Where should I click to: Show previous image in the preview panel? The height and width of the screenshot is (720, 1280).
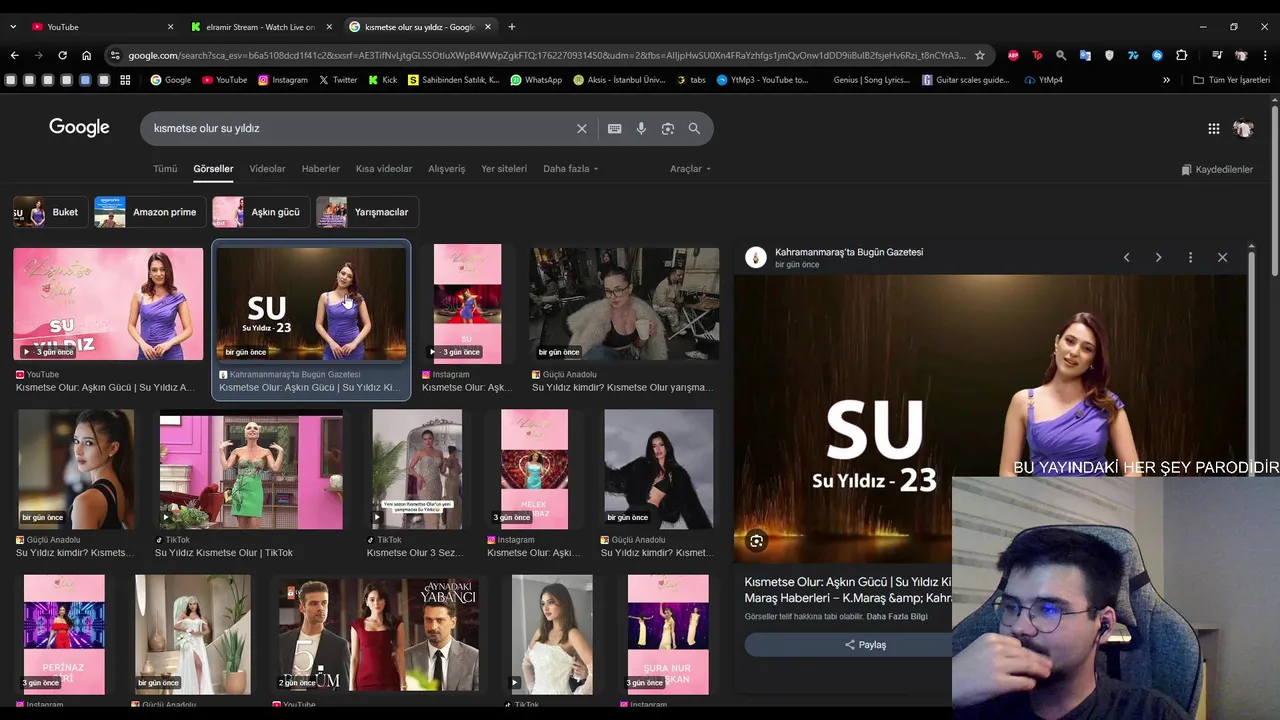pos(1126,257)
